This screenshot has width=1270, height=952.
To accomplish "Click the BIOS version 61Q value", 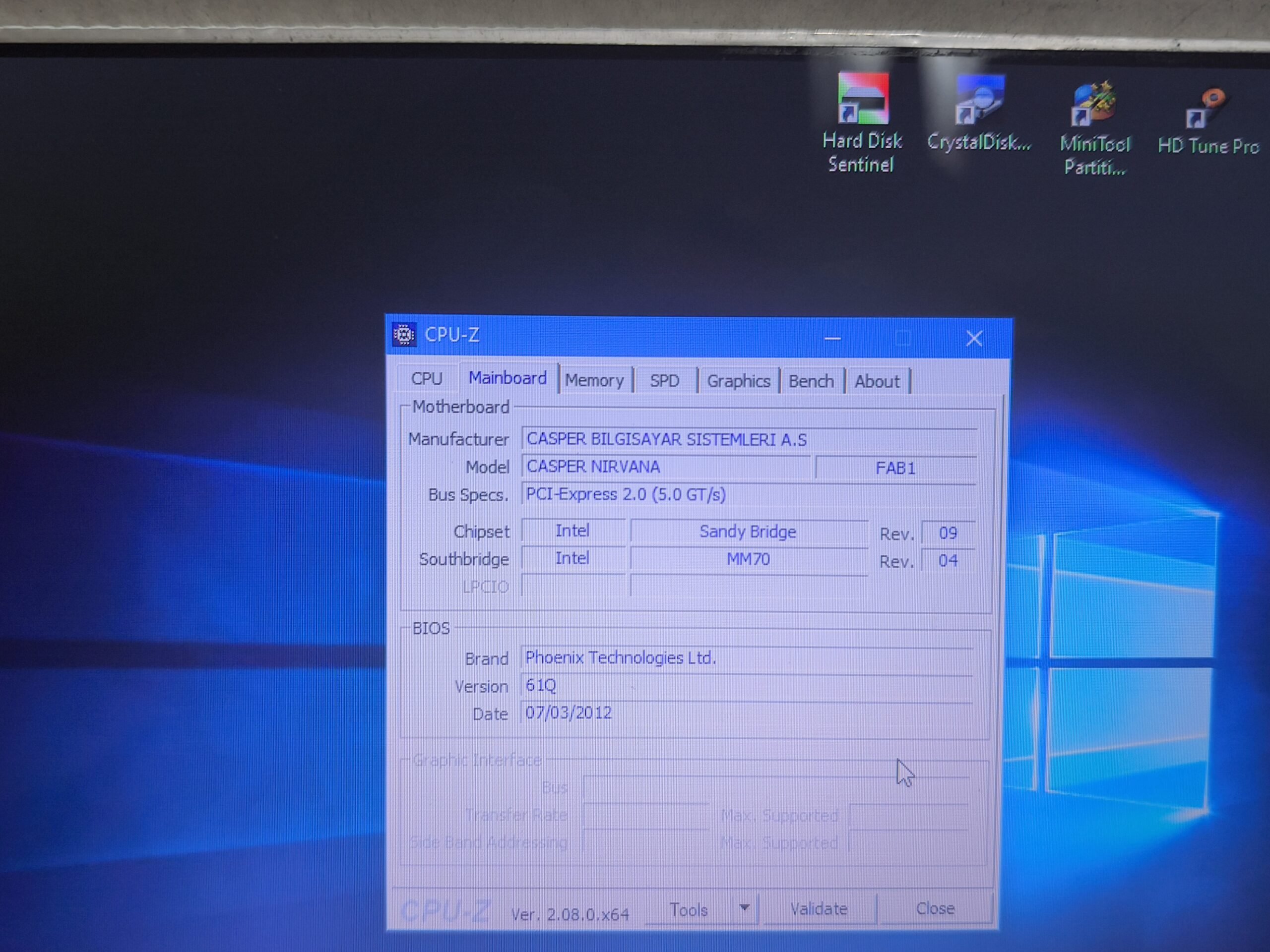I will (747, 686).
